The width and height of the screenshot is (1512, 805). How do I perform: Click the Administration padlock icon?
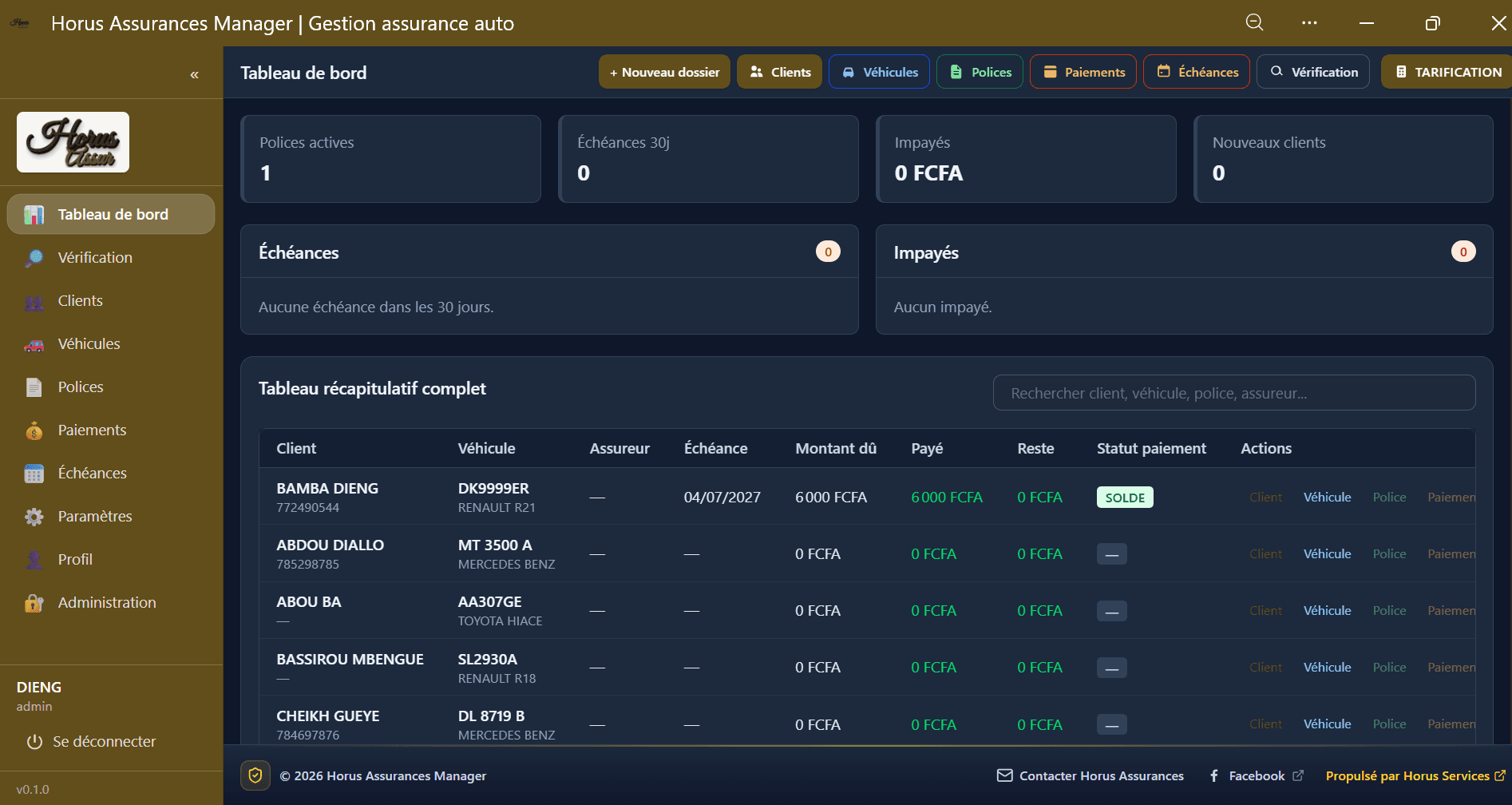(34, 603)
